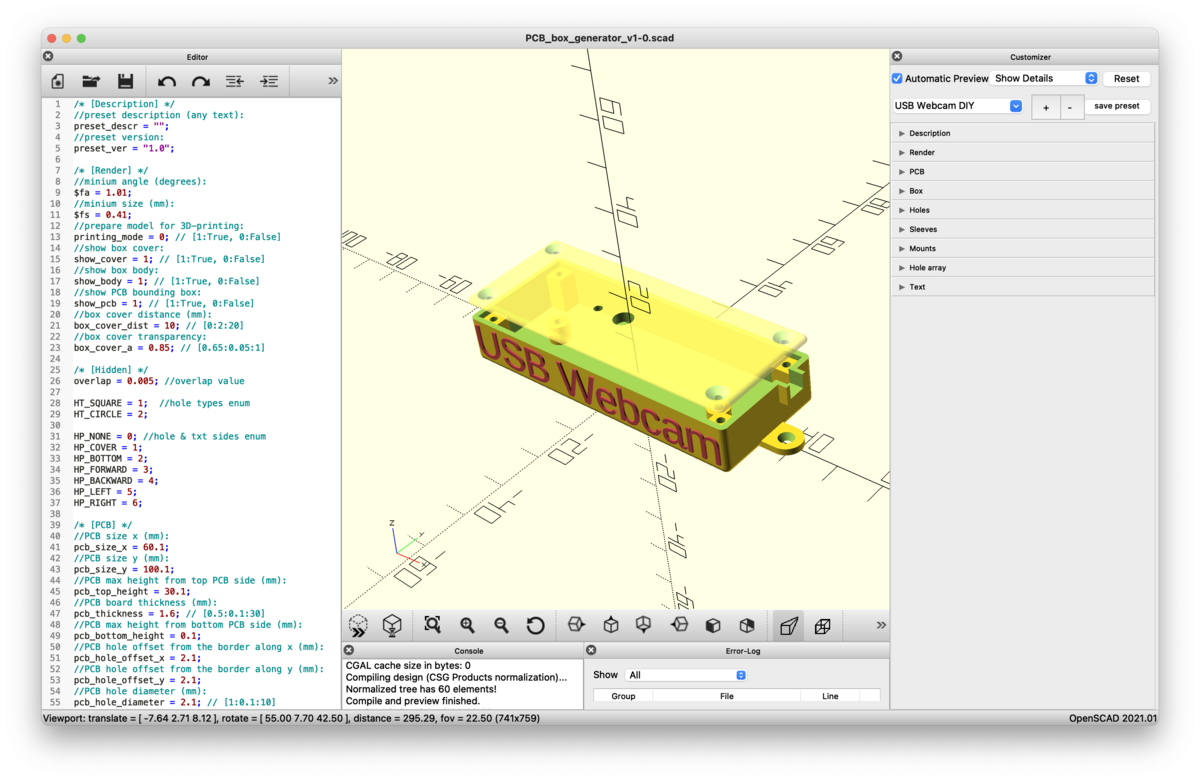Unindent code with the Editor toolbar icon
Image resolution: width=1200 pixels, height=780 pixels.
(x=235, y=81)
